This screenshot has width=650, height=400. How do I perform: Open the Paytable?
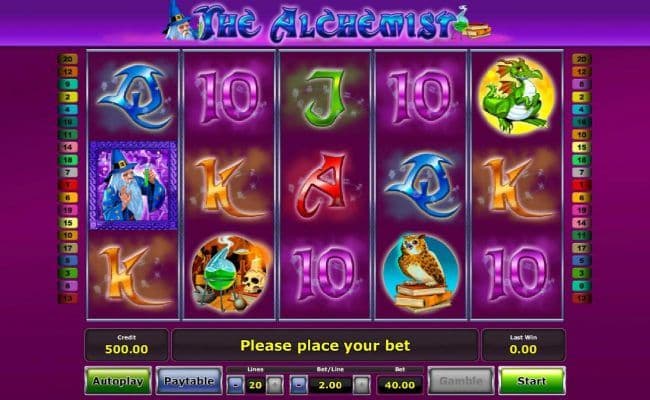[x=189, y=381]
